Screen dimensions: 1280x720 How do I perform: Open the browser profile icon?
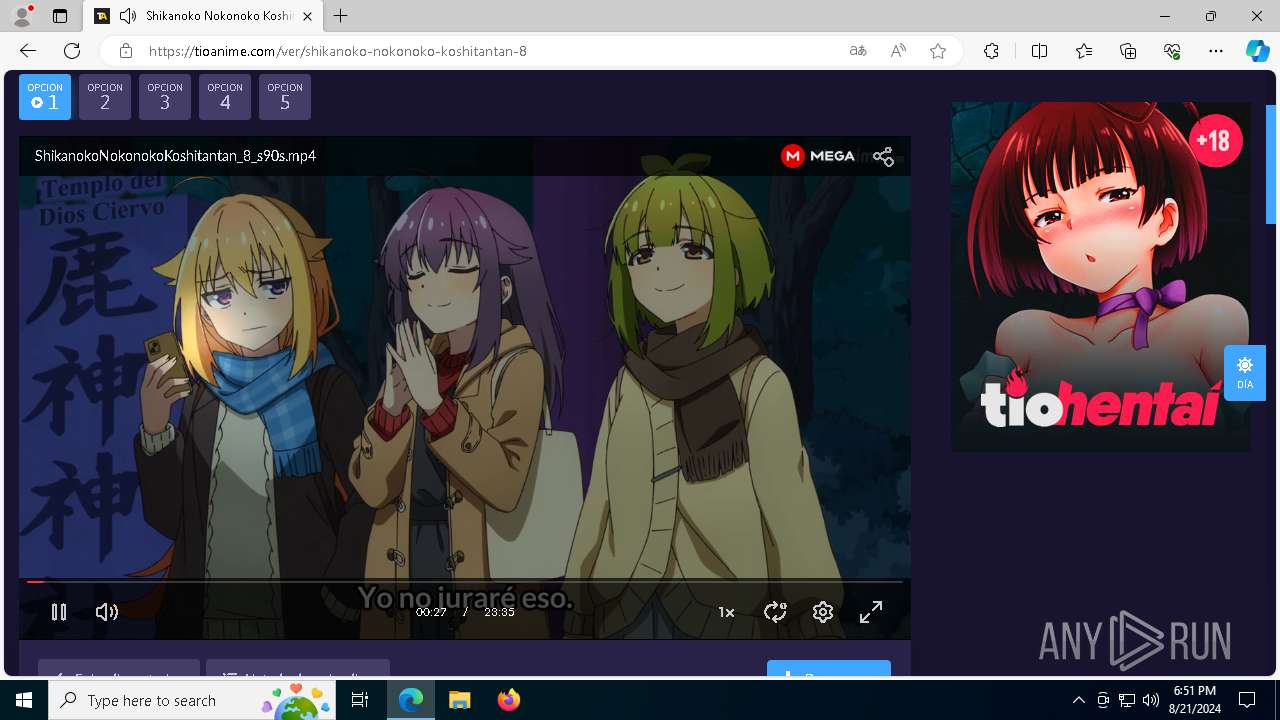tap(22, 16)
